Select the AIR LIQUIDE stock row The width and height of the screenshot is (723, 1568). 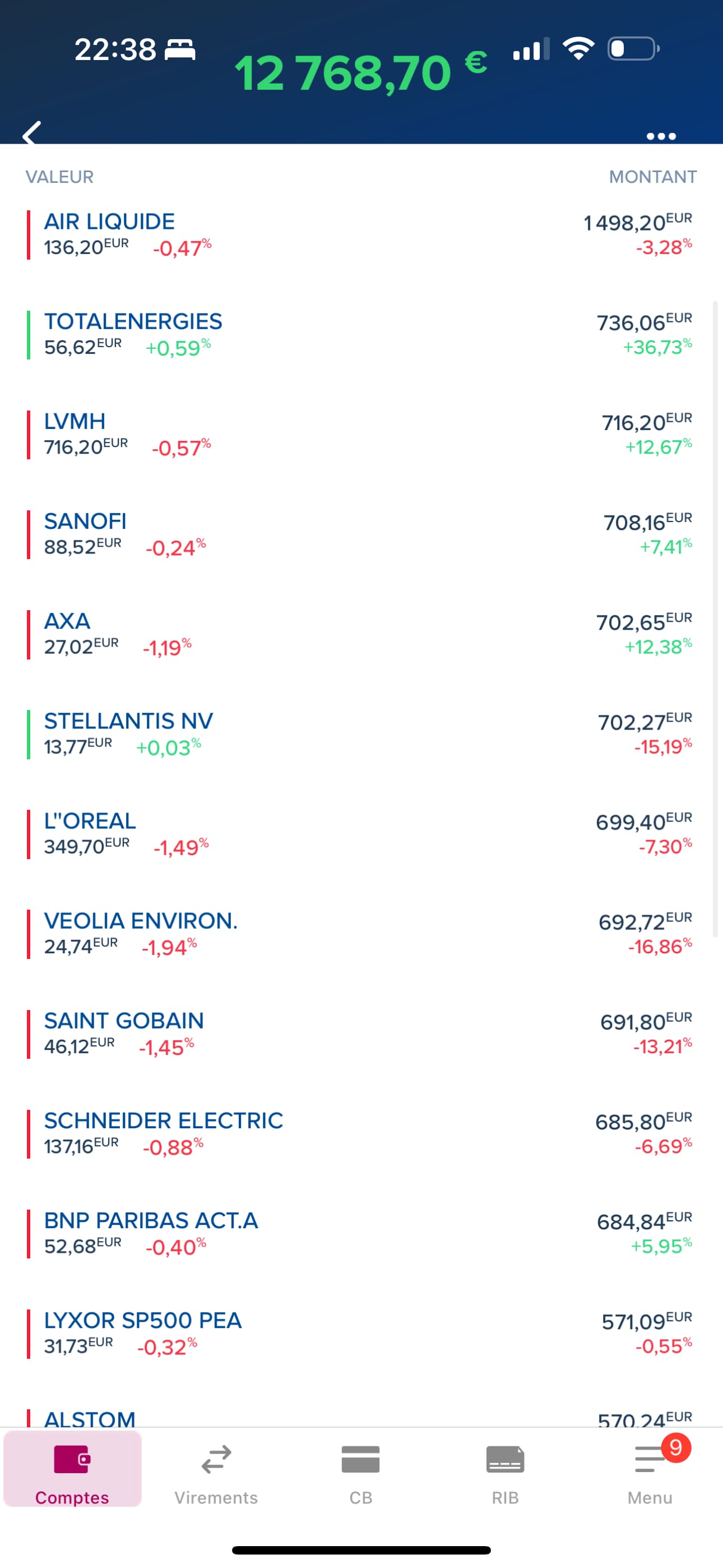pyautogui.click(x=361, y=234)
